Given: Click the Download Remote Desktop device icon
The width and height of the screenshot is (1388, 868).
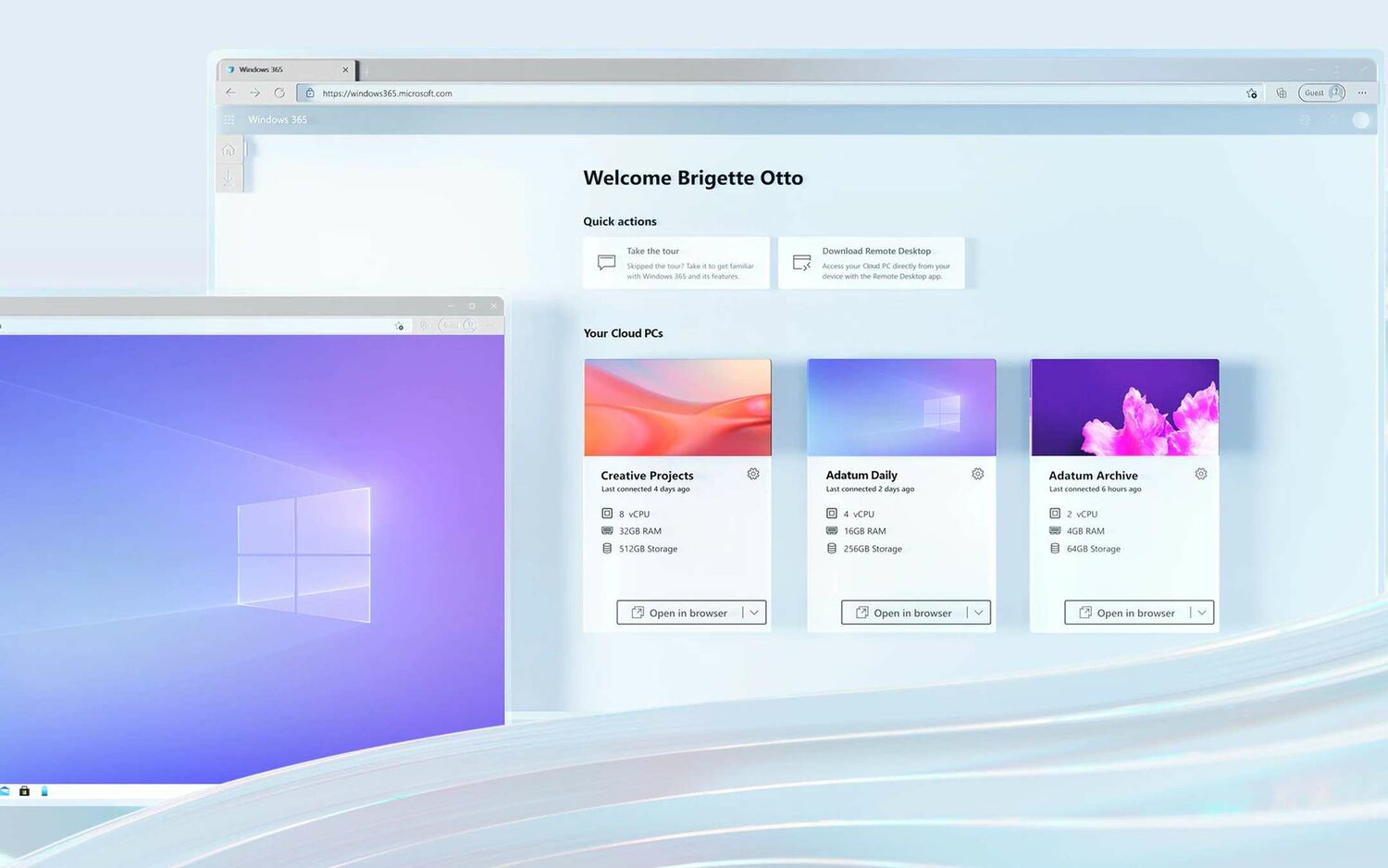Looking at the screenshot, I should [802, 263].
